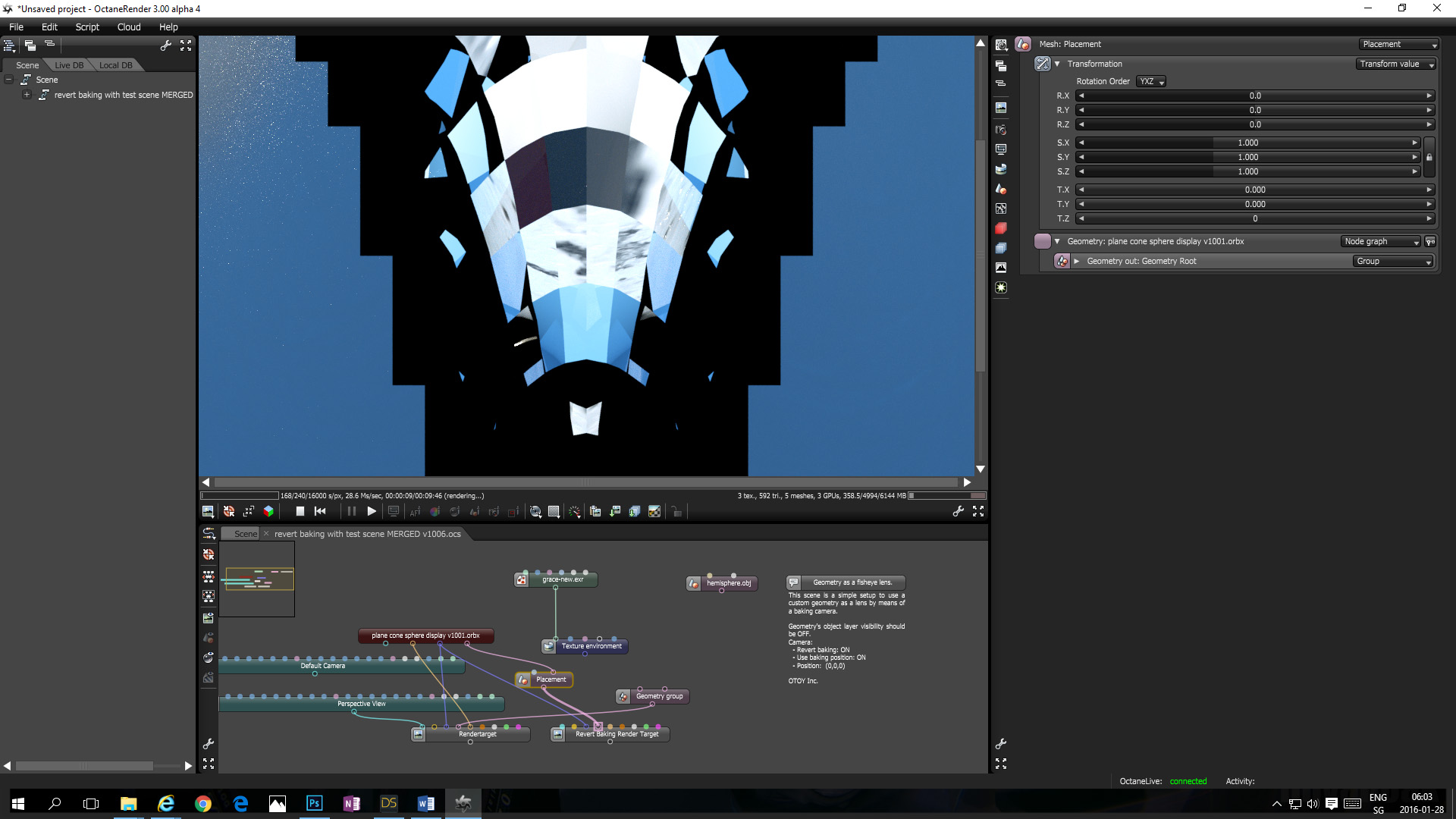The height and width of the screenshot is (819, 1456).
Task: Stop the render with the stop button
Action: tap(300, 512)
